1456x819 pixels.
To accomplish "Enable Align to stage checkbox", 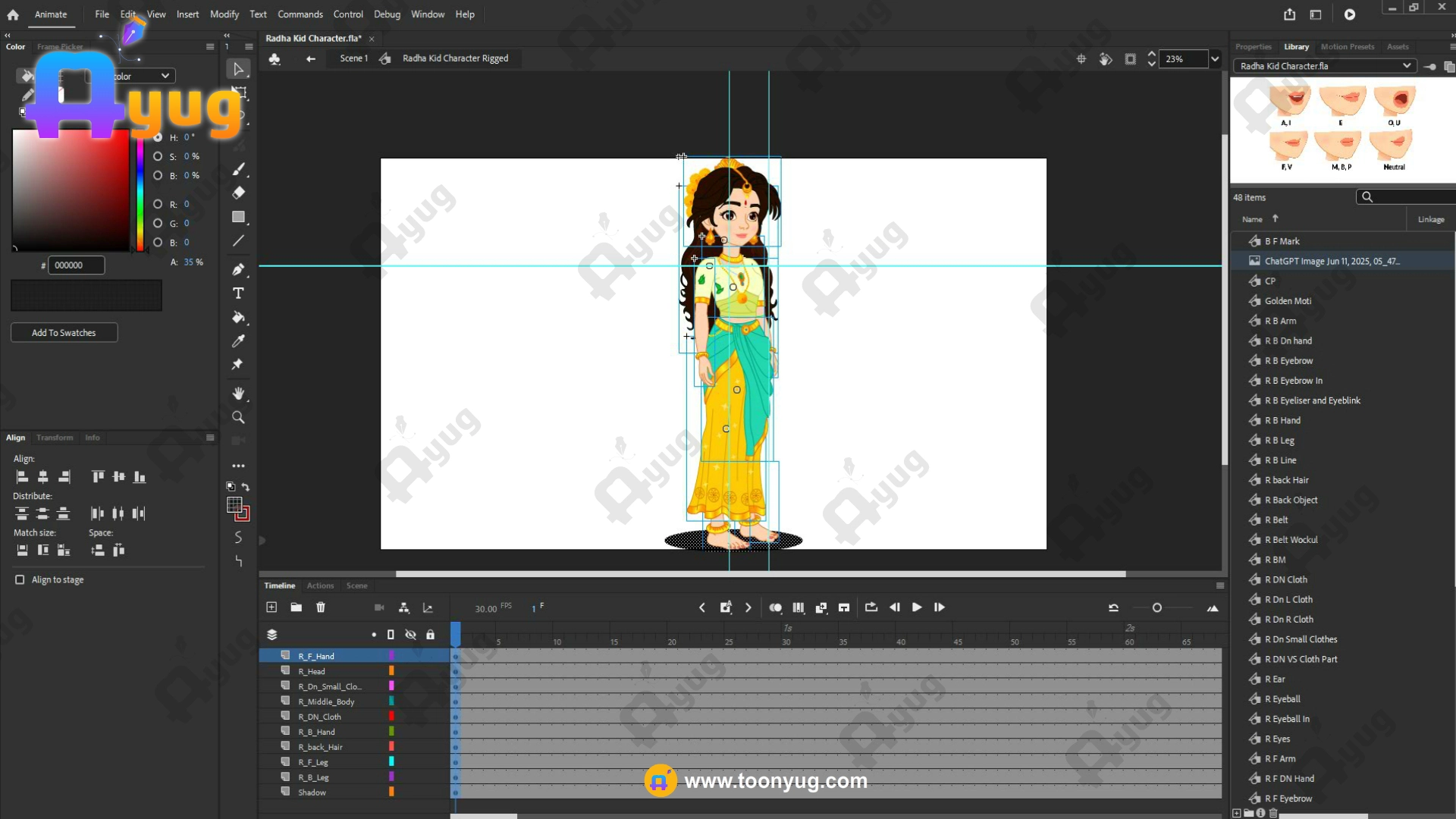I will [20, 579].
